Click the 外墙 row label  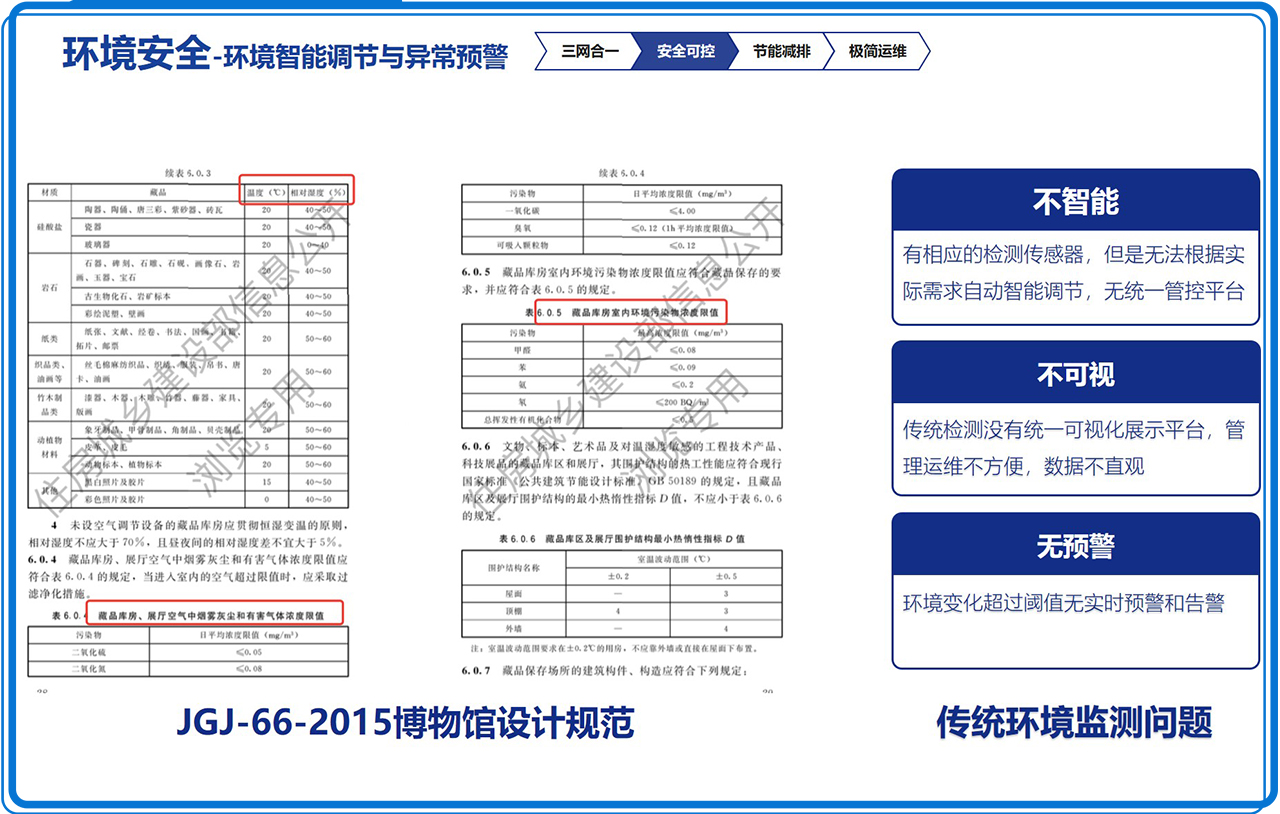coord(514,628)
